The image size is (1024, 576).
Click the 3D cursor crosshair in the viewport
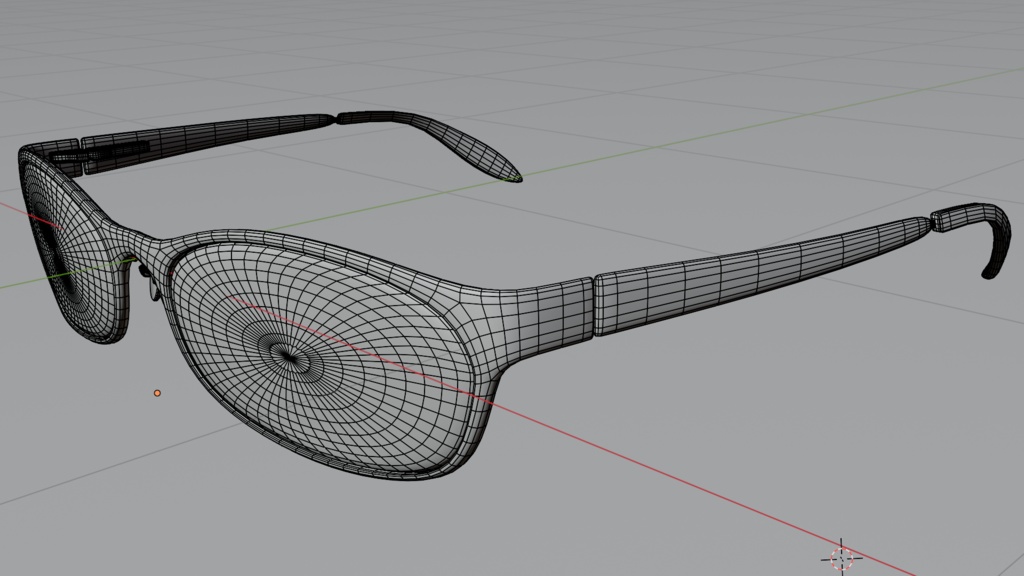pos(842,558)
